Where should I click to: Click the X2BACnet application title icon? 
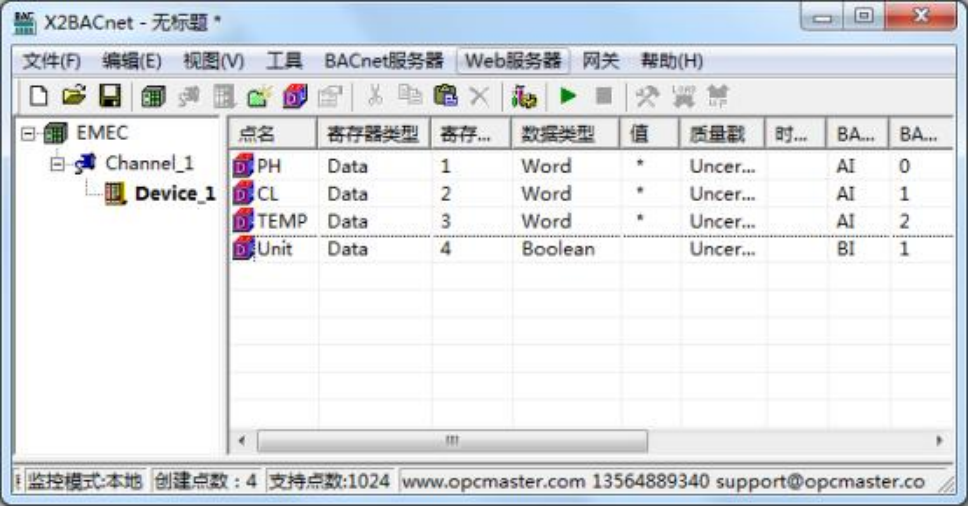pos(25,23)
